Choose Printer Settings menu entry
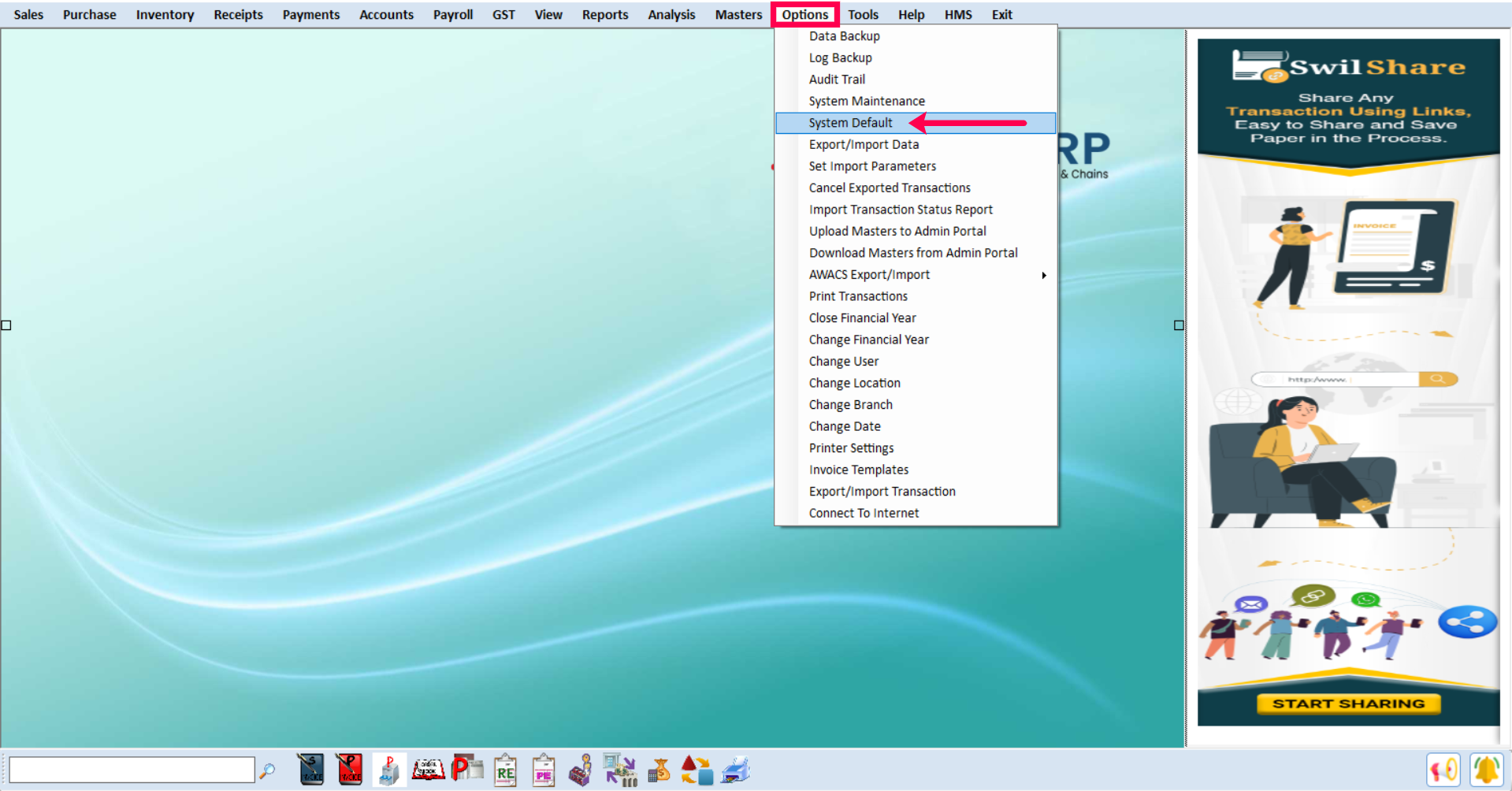The width and height of the screenshot is (1512, 791). tap(851, 448)
